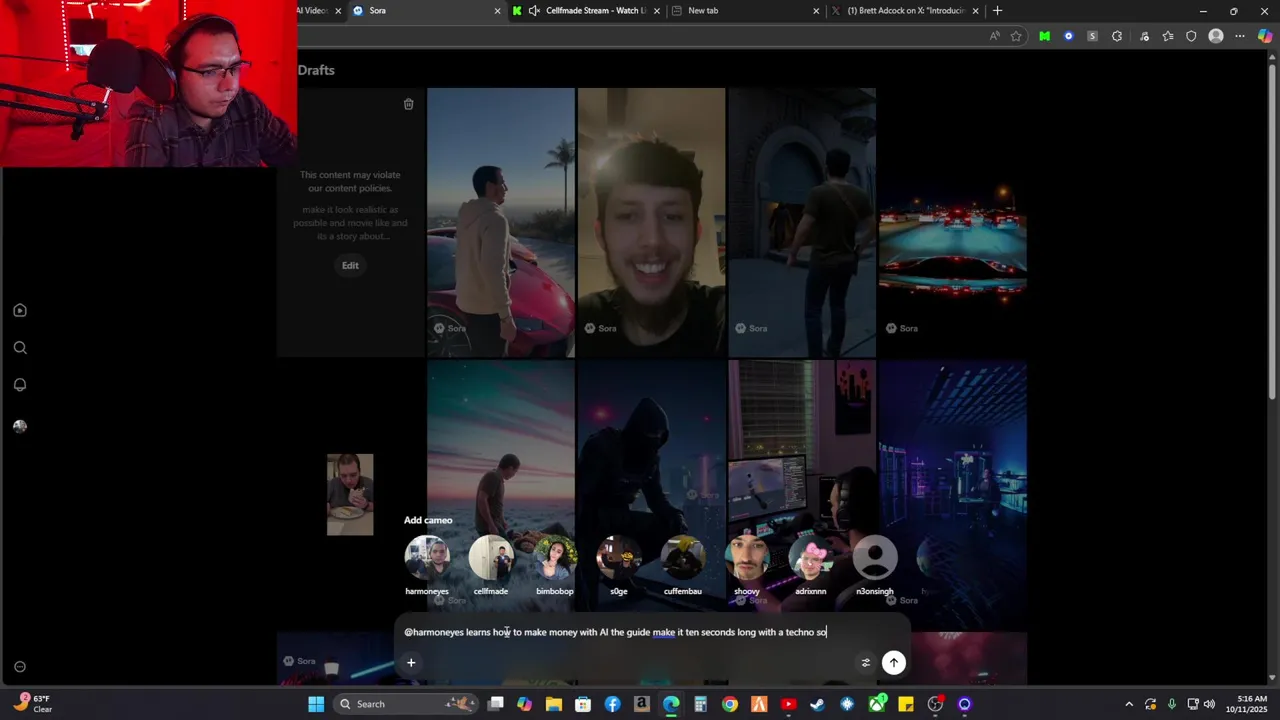Switch to the Cellfmade Stream tab

pos(587,11)
